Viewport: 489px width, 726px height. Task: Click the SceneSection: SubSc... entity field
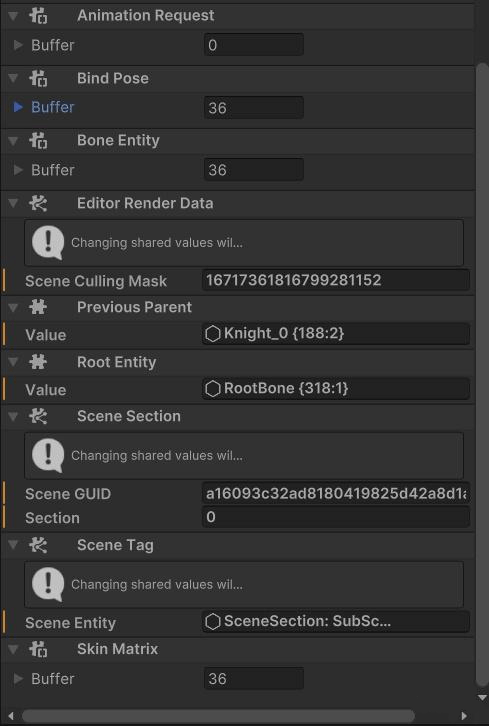pos(336,621)
